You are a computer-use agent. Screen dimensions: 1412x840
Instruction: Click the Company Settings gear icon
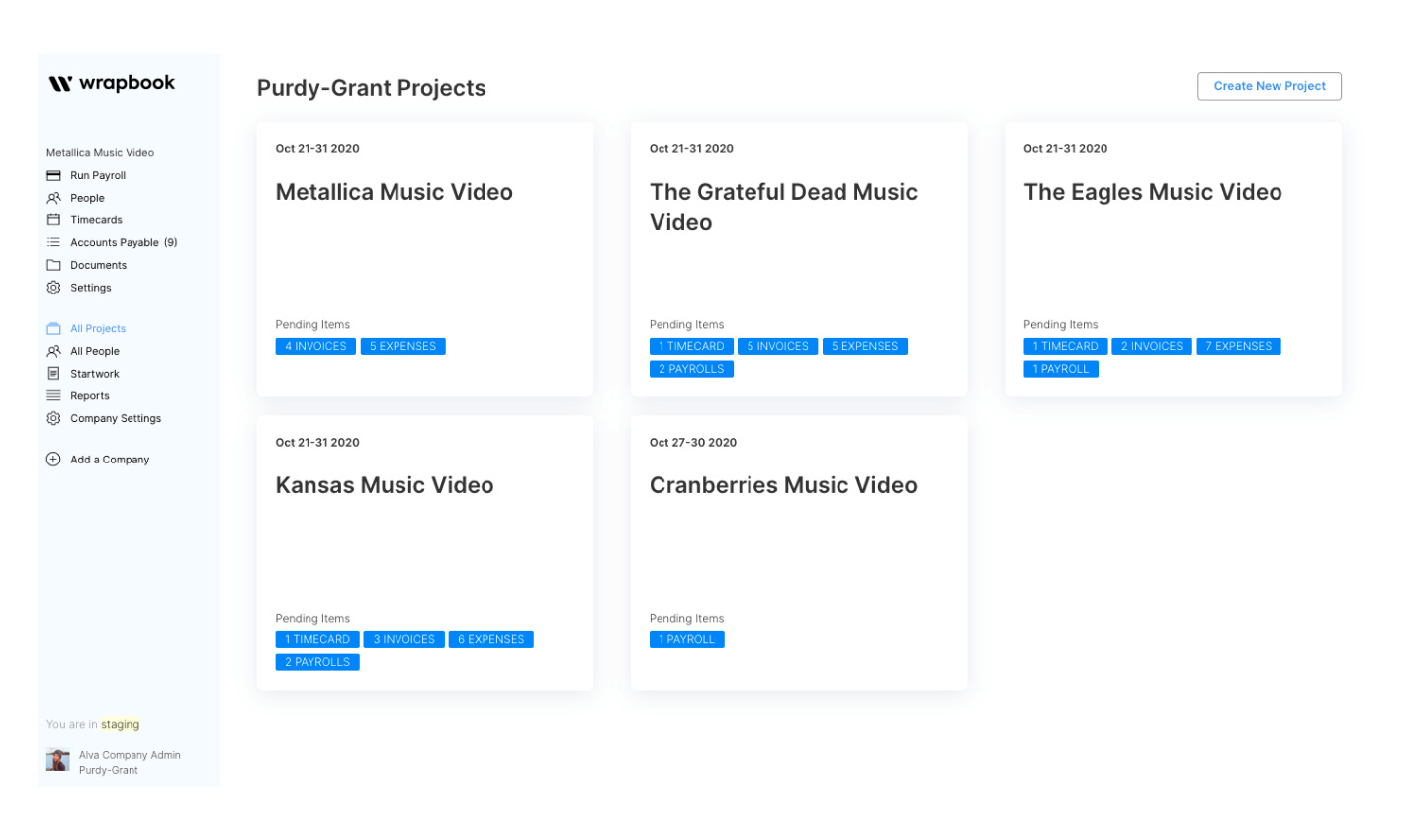[54, 418]
